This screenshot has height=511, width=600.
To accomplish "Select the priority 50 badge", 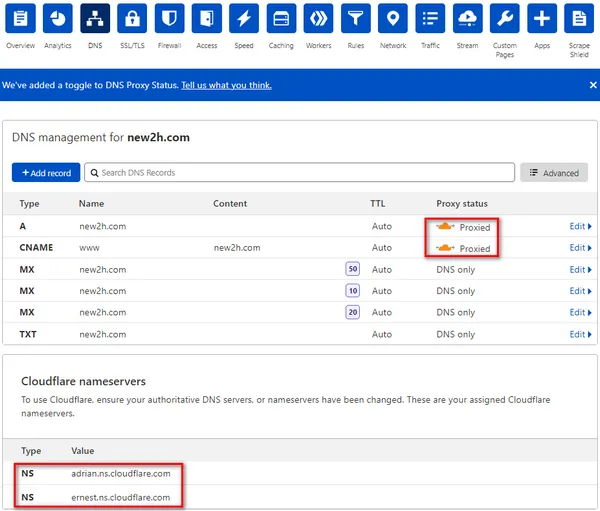I will pos(352,269).
